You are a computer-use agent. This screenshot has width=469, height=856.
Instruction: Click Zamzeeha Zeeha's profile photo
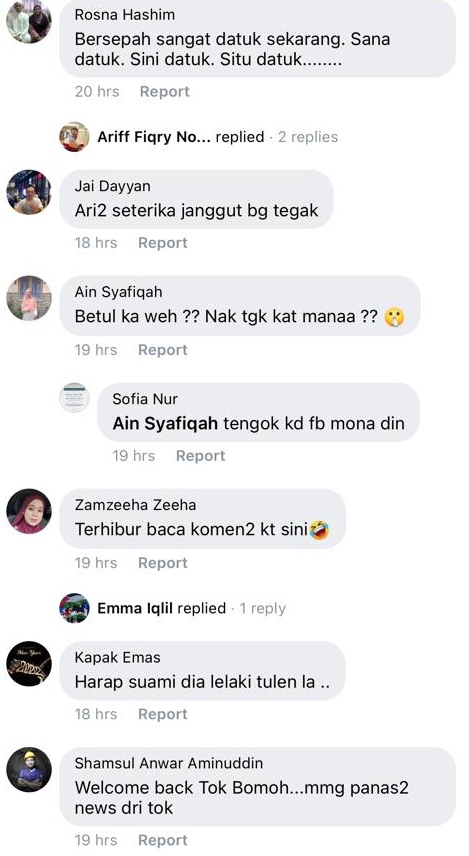pos(28,511)
